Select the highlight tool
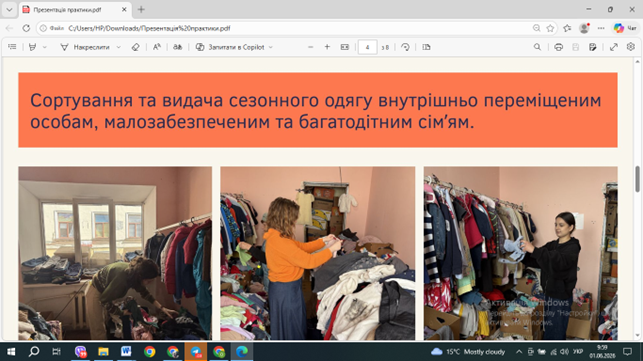 pyautogui.click(x=32, y=47)
